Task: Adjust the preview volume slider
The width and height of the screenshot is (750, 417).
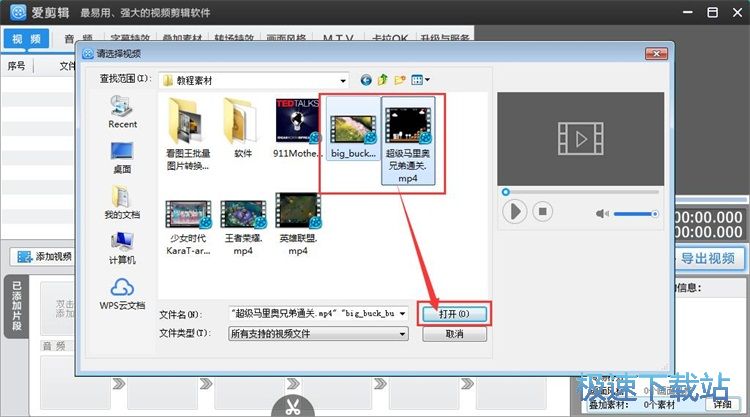Action: tap(636, 214)
